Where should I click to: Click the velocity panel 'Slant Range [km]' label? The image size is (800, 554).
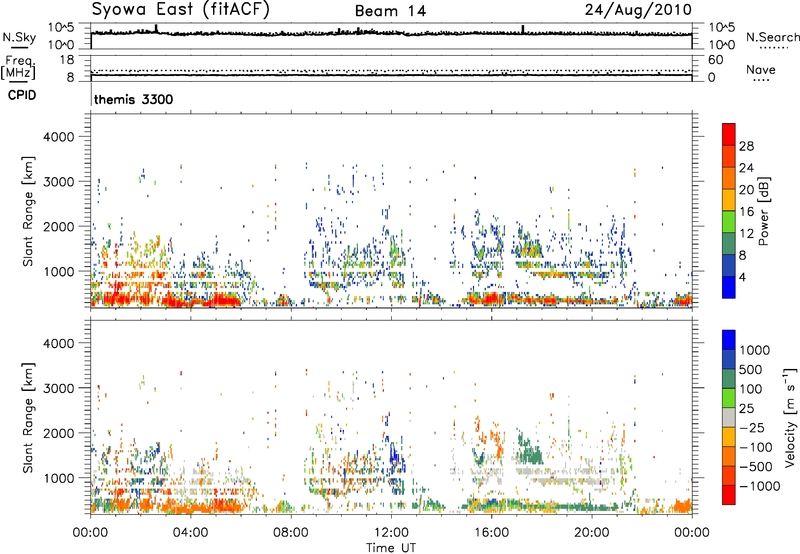coord(28,417)
